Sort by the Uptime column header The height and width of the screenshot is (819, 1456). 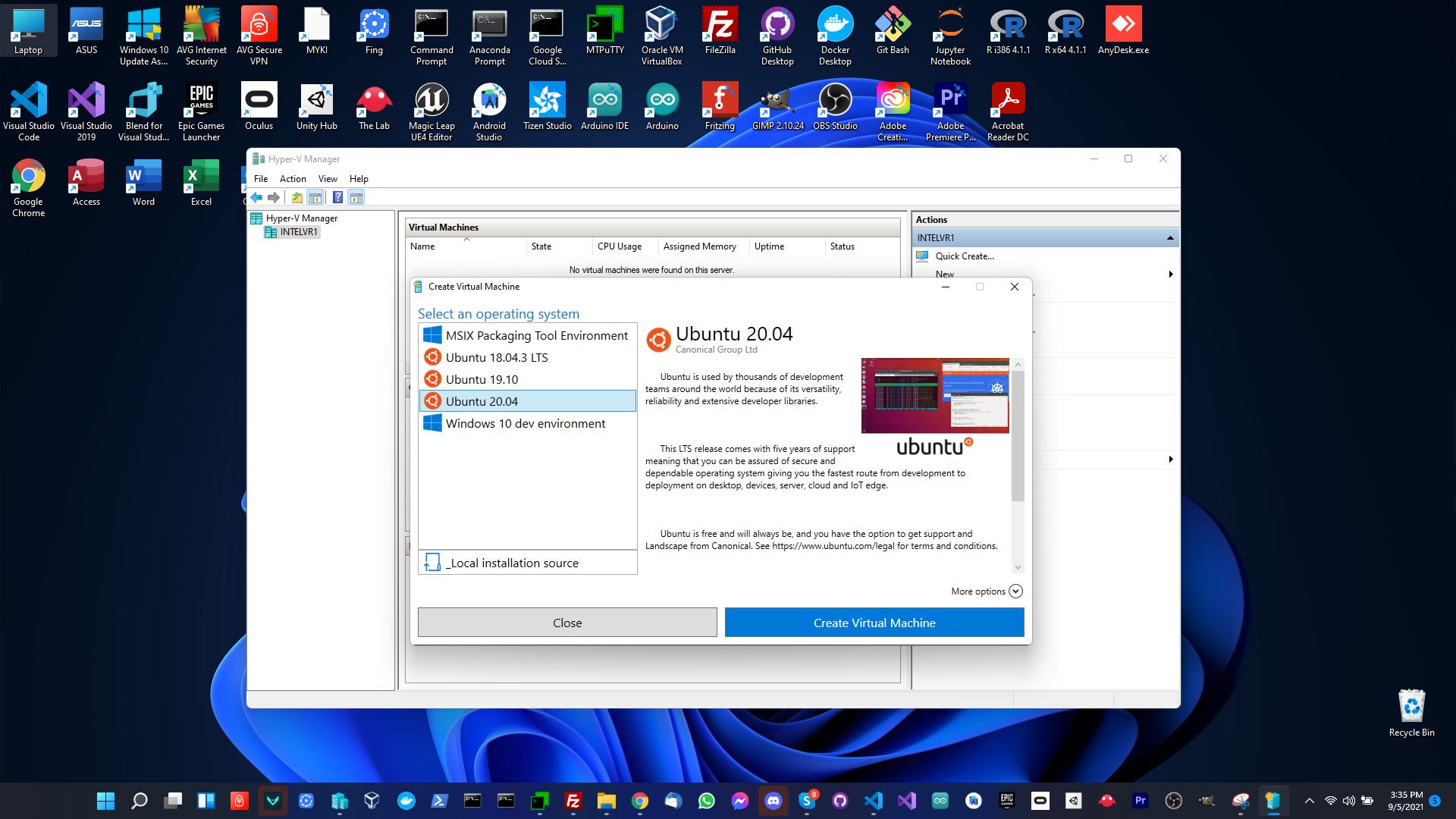click(x=786, y=246)
